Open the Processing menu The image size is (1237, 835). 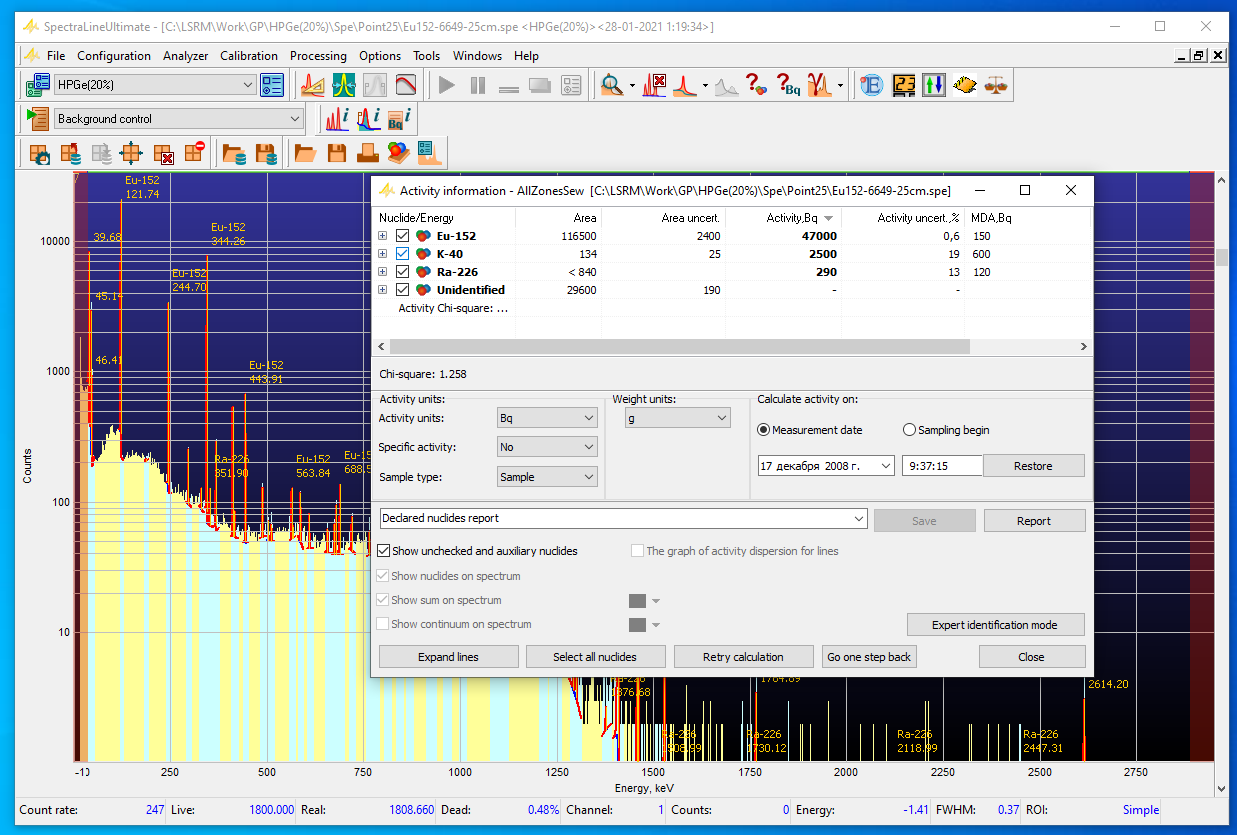[318, 56]
